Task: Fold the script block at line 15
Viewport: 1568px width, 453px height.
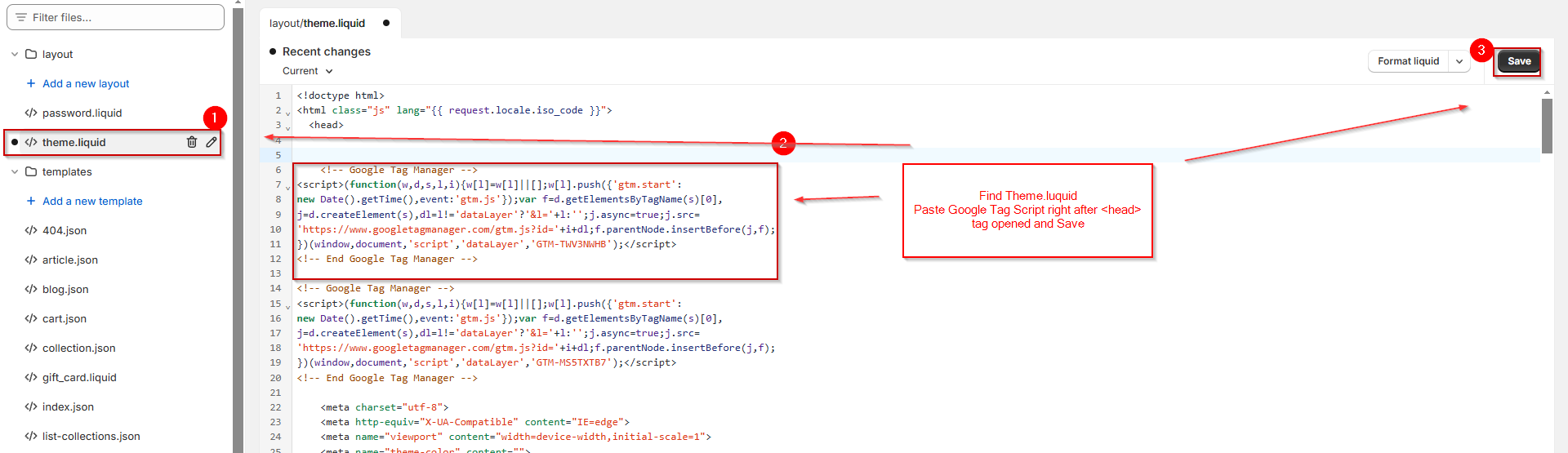Action: tap(287, 307)
